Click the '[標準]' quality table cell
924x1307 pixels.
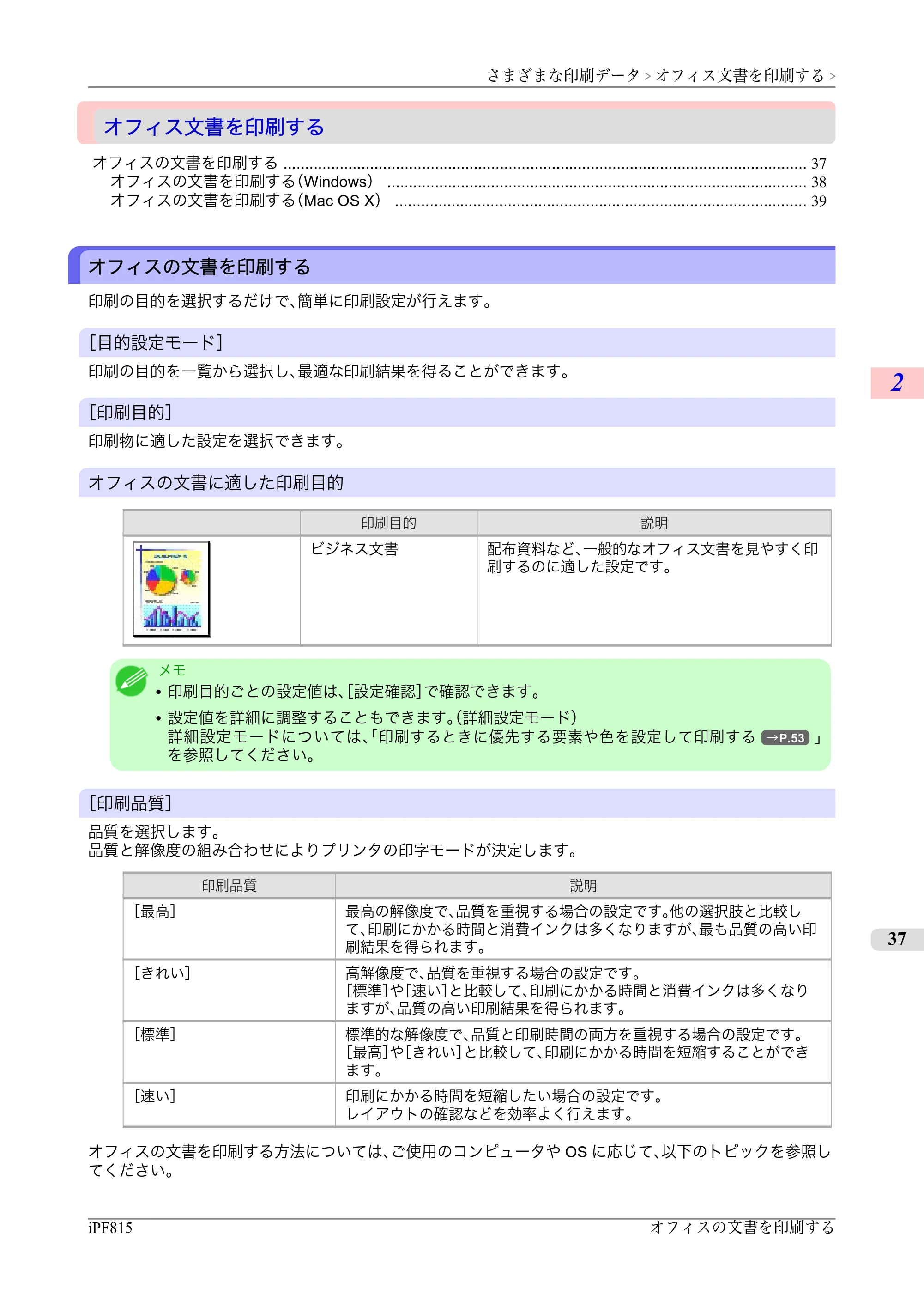click(x=229, y=1052)
